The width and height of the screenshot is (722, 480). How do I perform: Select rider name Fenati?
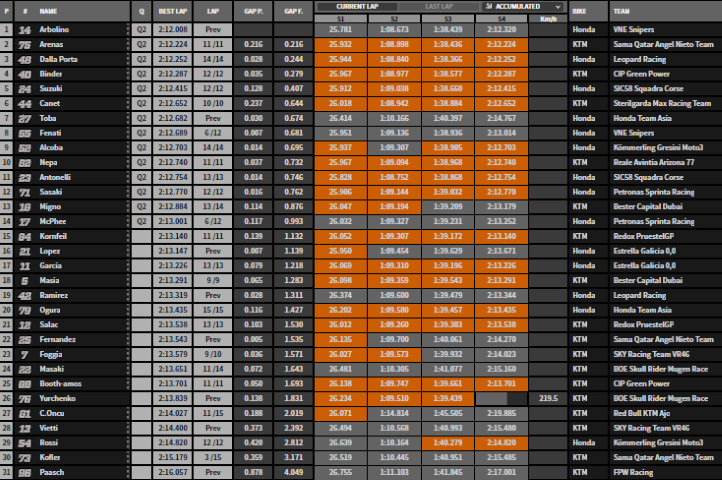click(x=50, y=133)
